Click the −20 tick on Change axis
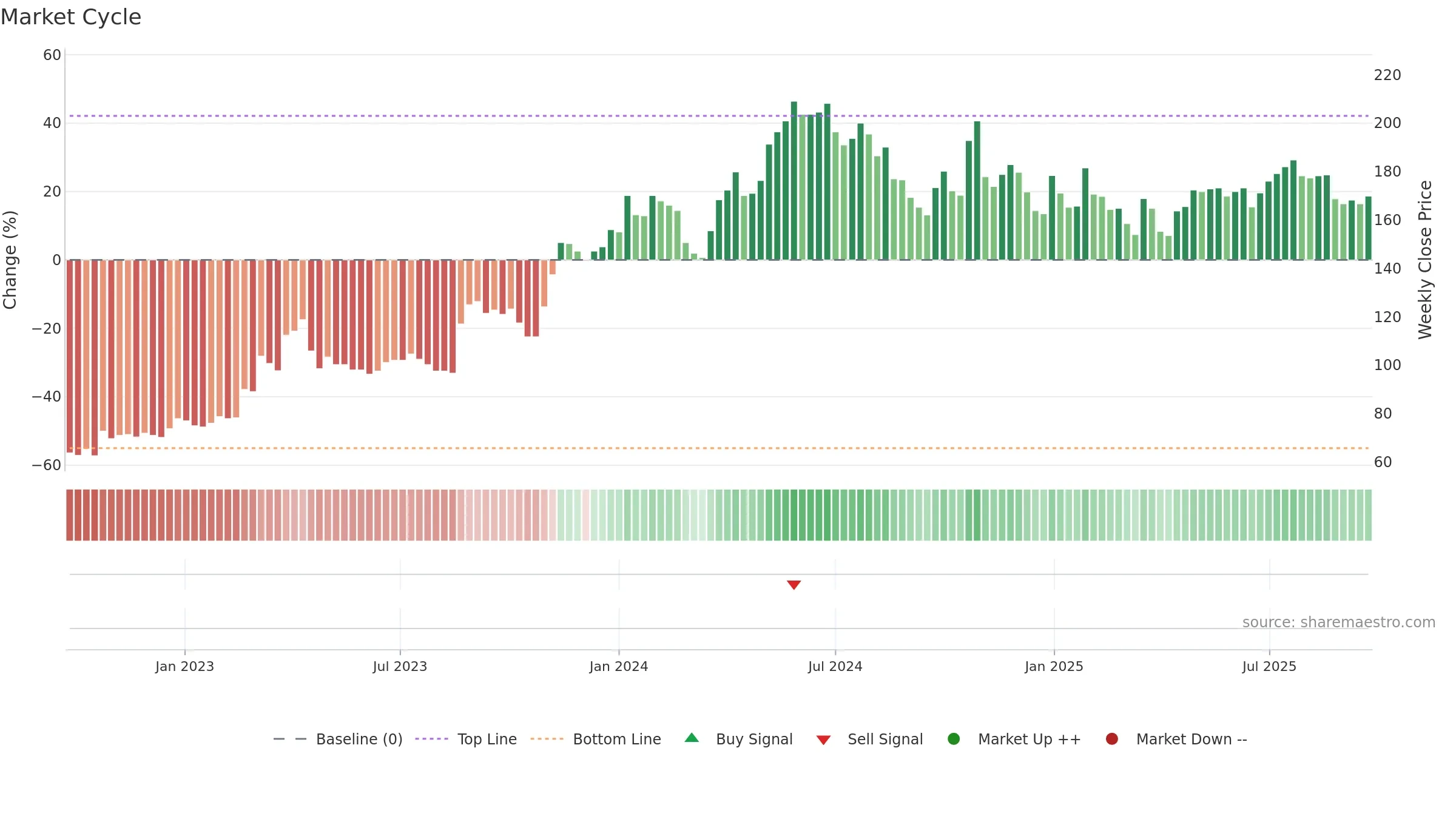 pyautogui.click(x=47, y=329)
